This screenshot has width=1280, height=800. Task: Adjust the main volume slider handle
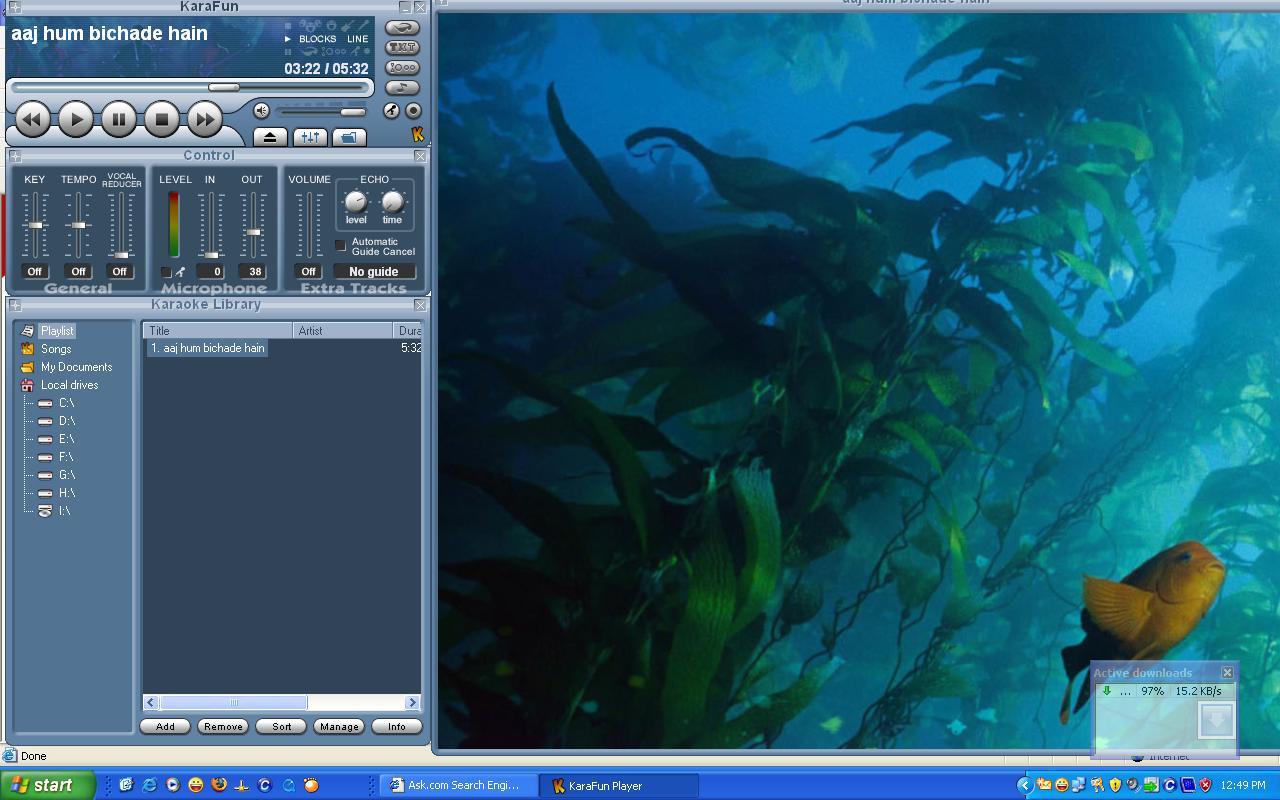tap(352, 111)
